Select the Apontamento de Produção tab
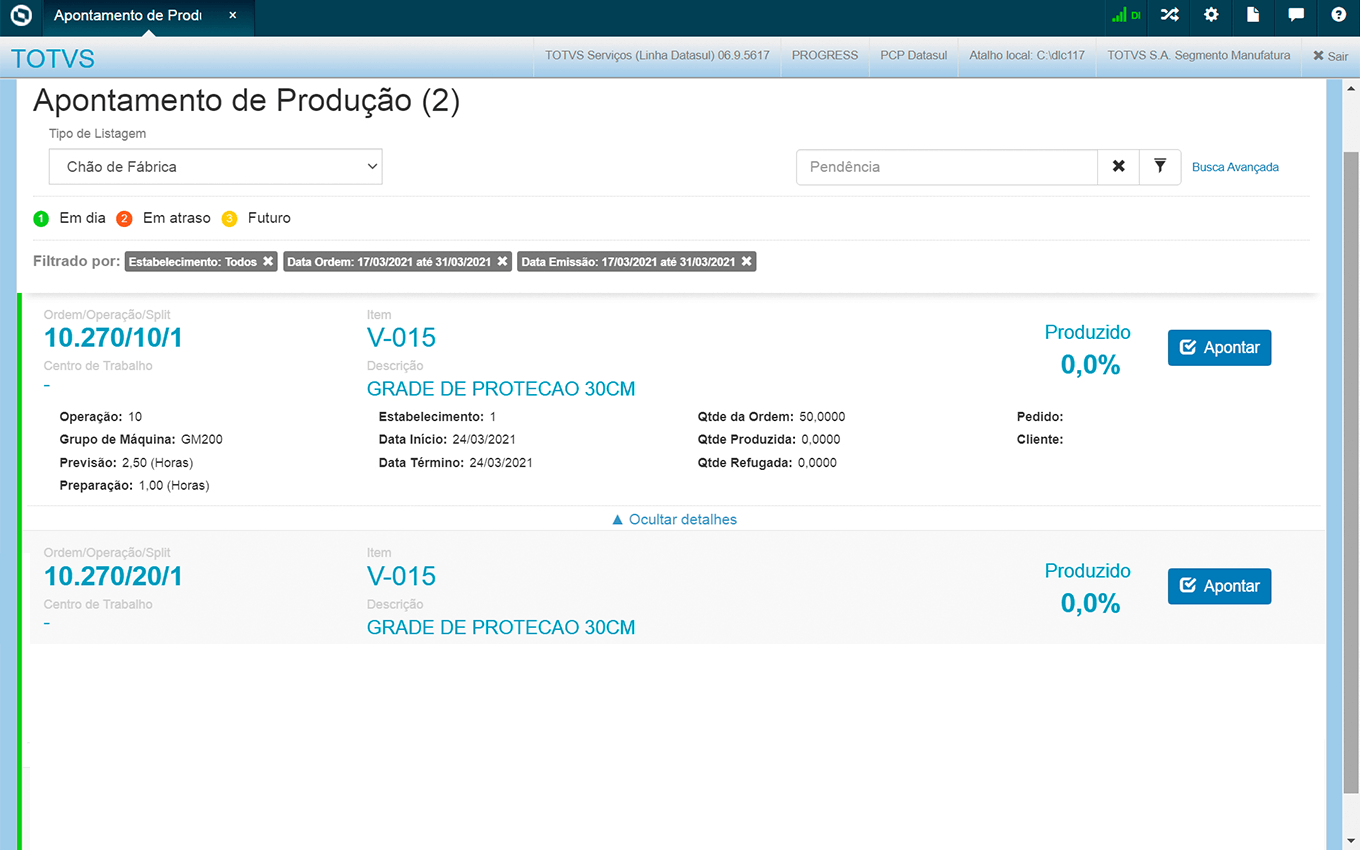The height and width of the screenshot is (850, 1360). 127,16
